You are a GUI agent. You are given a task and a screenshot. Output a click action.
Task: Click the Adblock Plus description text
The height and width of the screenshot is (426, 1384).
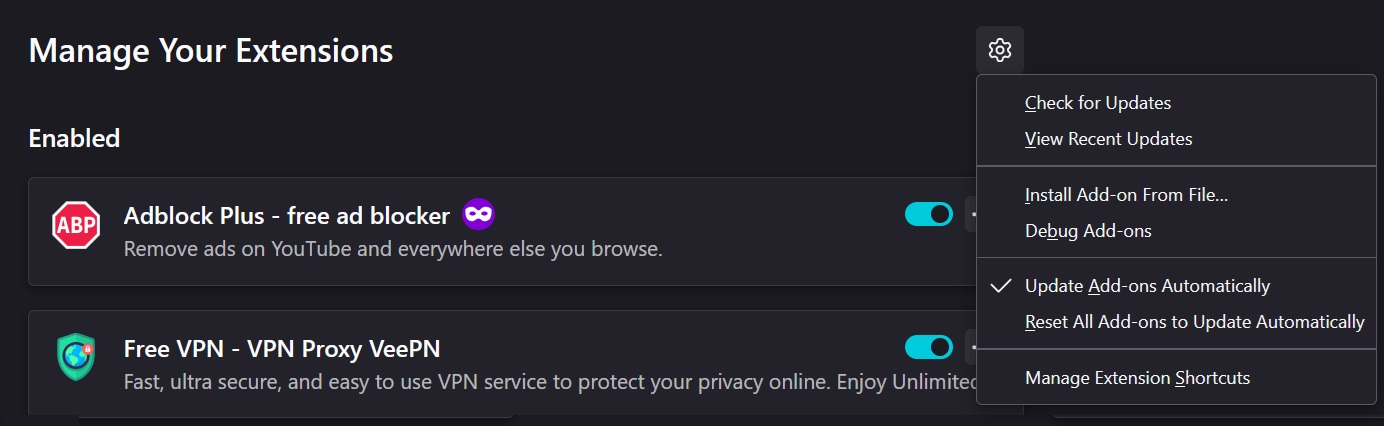(x=393, y=248)
